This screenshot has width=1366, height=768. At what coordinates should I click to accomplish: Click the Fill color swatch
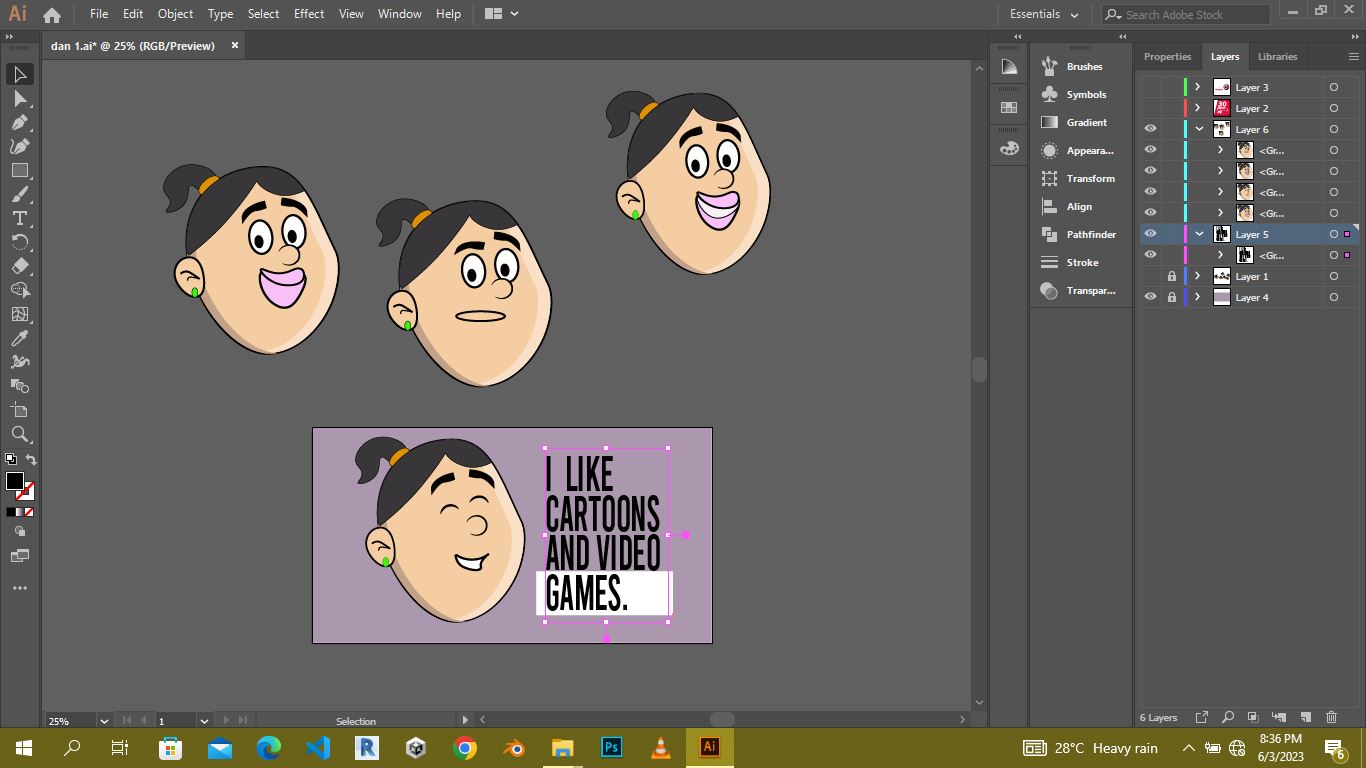(15, 481)
